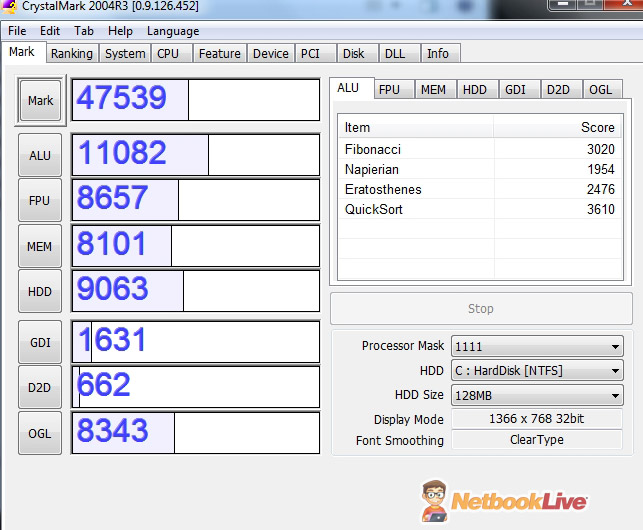Select the QuickSort row
The width and height of the screenshot is (643, 530).
coord(480,209)
